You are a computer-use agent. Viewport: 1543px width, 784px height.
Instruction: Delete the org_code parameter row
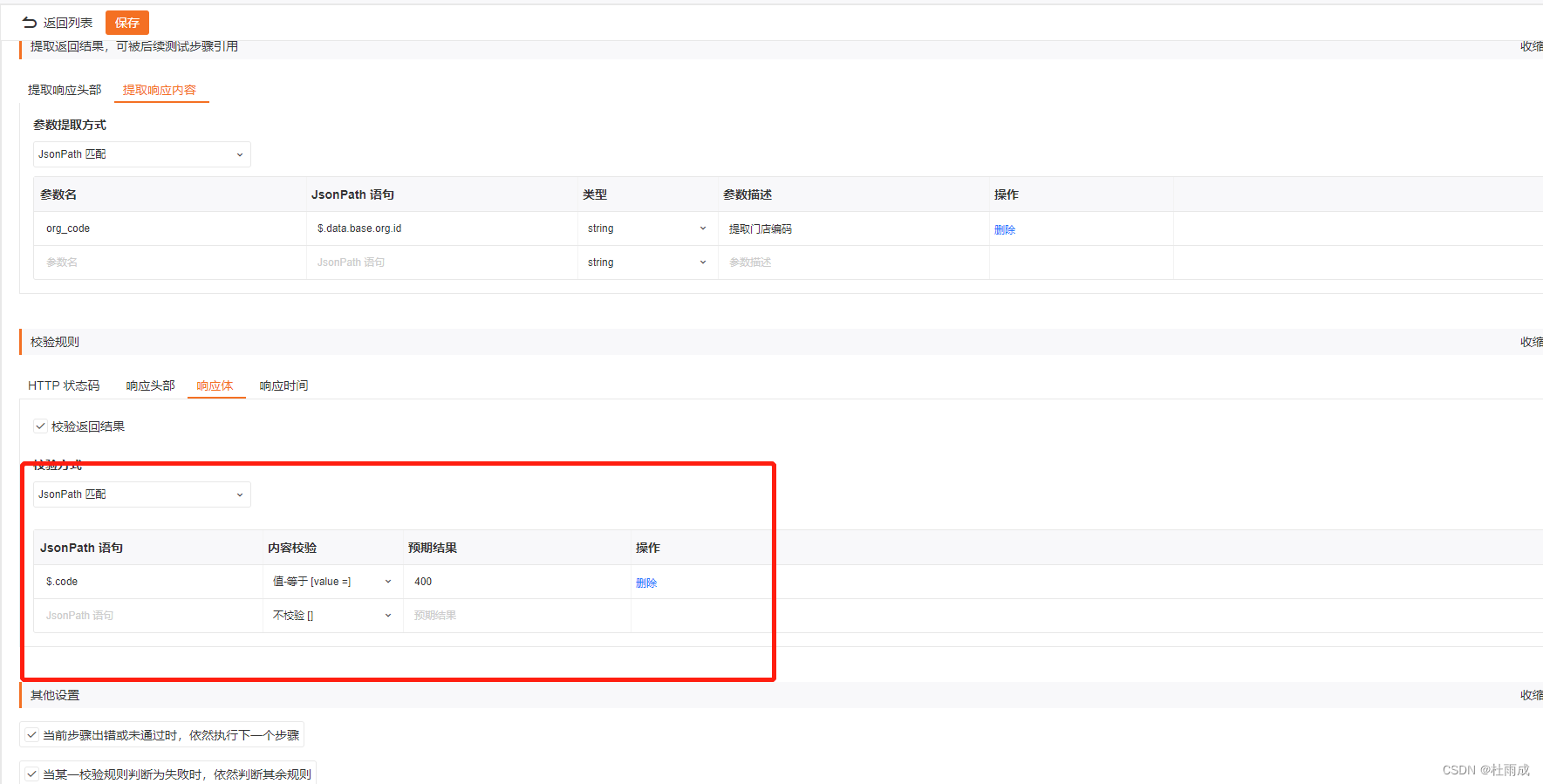click(1005, 229)
